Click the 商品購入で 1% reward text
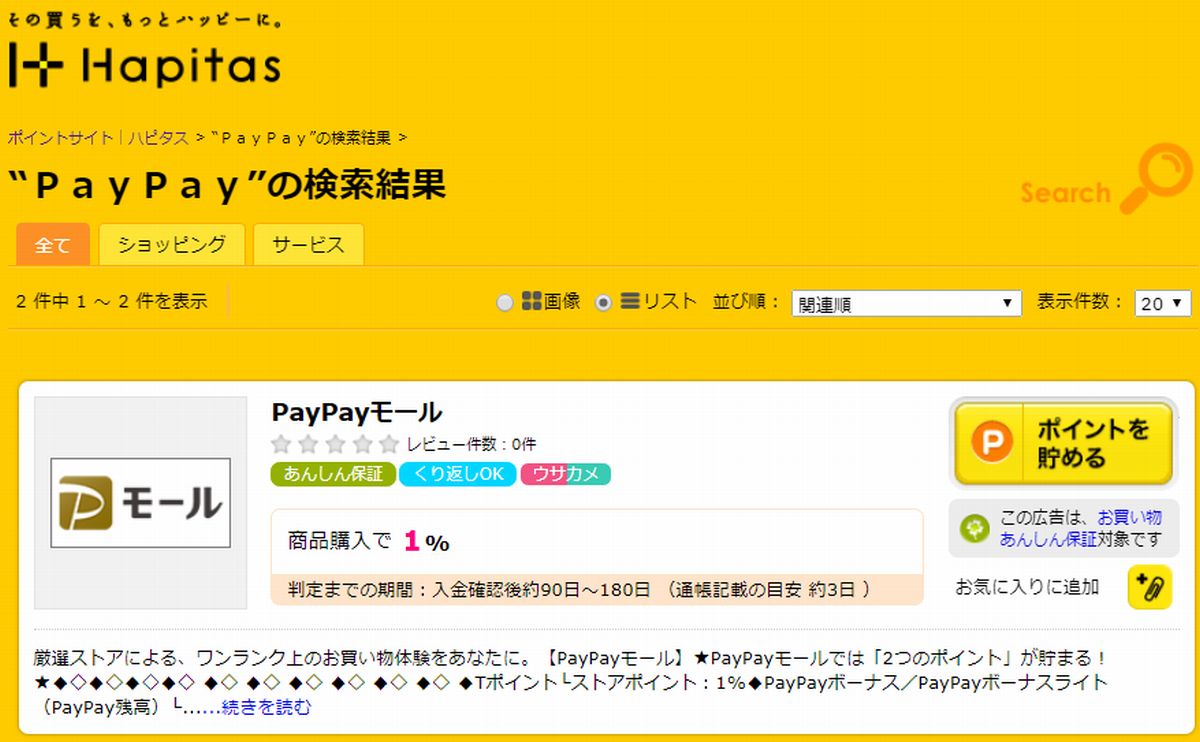This screenshot has height=742, width=1200. tap(369, 542)
